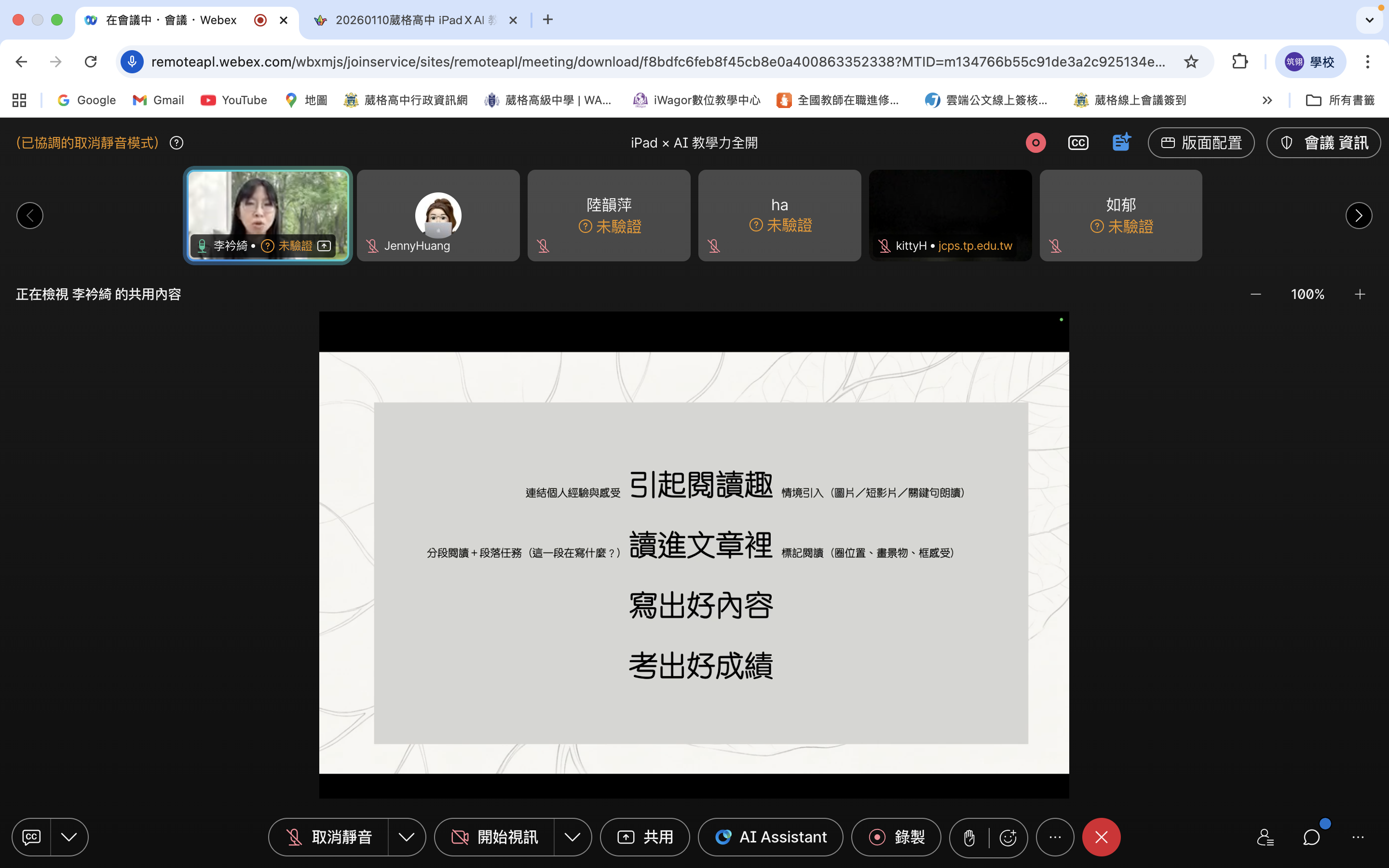
Task: Click the red recording indicator icon
Action: click(x=1035, y=143)
